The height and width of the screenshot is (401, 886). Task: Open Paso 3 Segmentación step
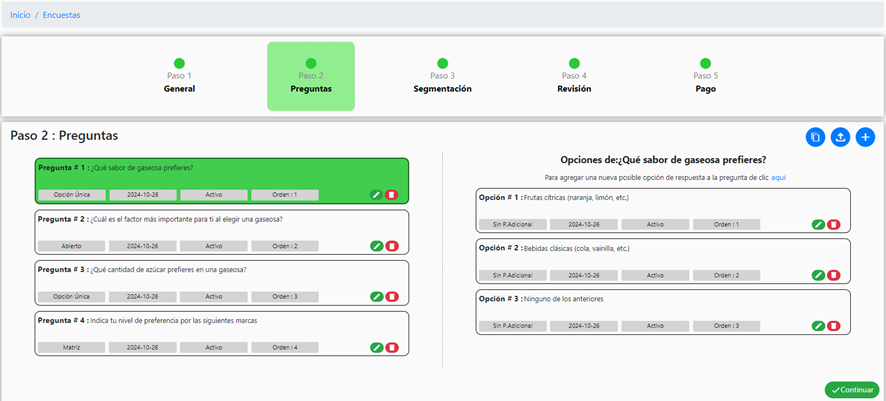click(442, 77)
